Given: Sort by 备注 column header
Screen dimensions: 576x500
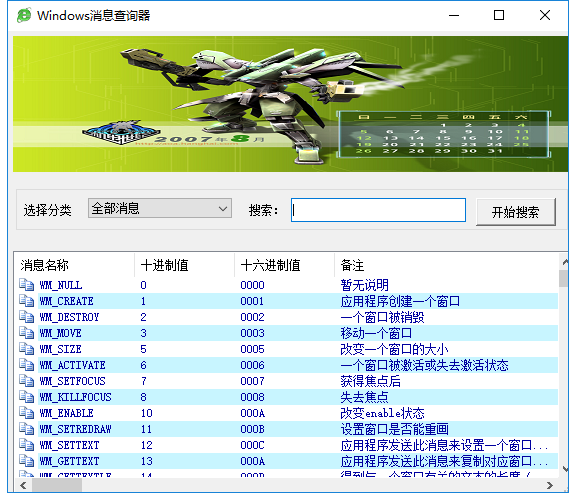Looking at the screenshot, I should pyautogui.click(x=446, y=265).
